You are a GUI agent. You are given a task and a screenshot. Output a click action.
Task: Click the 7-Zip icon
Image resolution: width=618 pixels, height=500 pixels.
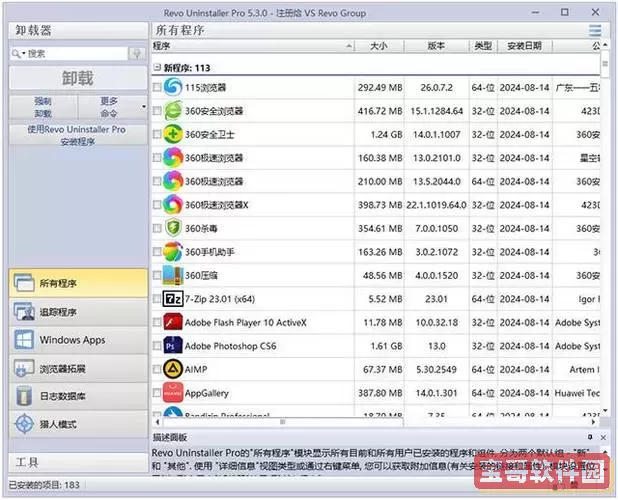173,299
